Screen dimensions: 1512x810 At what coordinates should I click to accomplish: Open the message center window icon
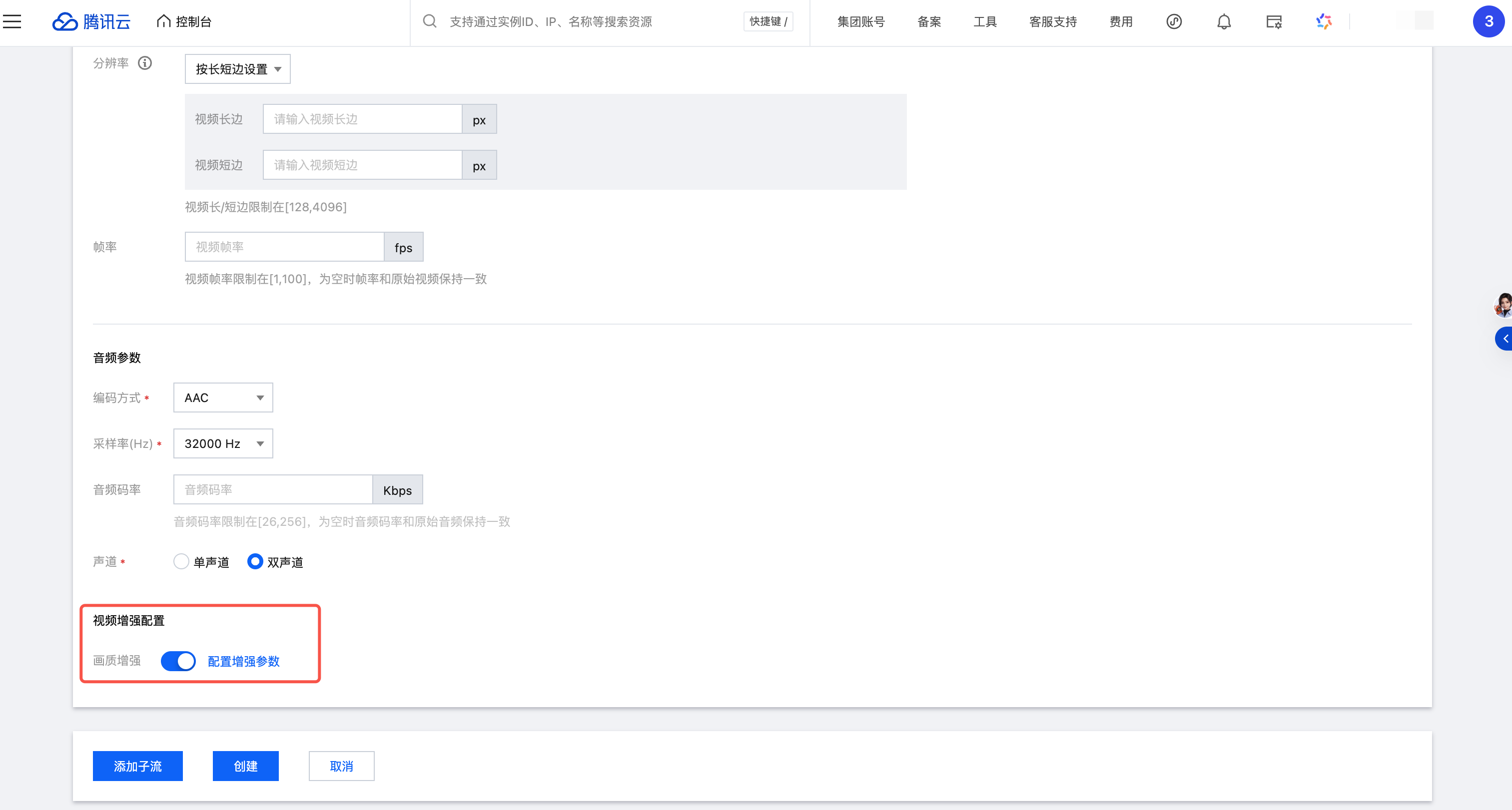pos(1274,21)
